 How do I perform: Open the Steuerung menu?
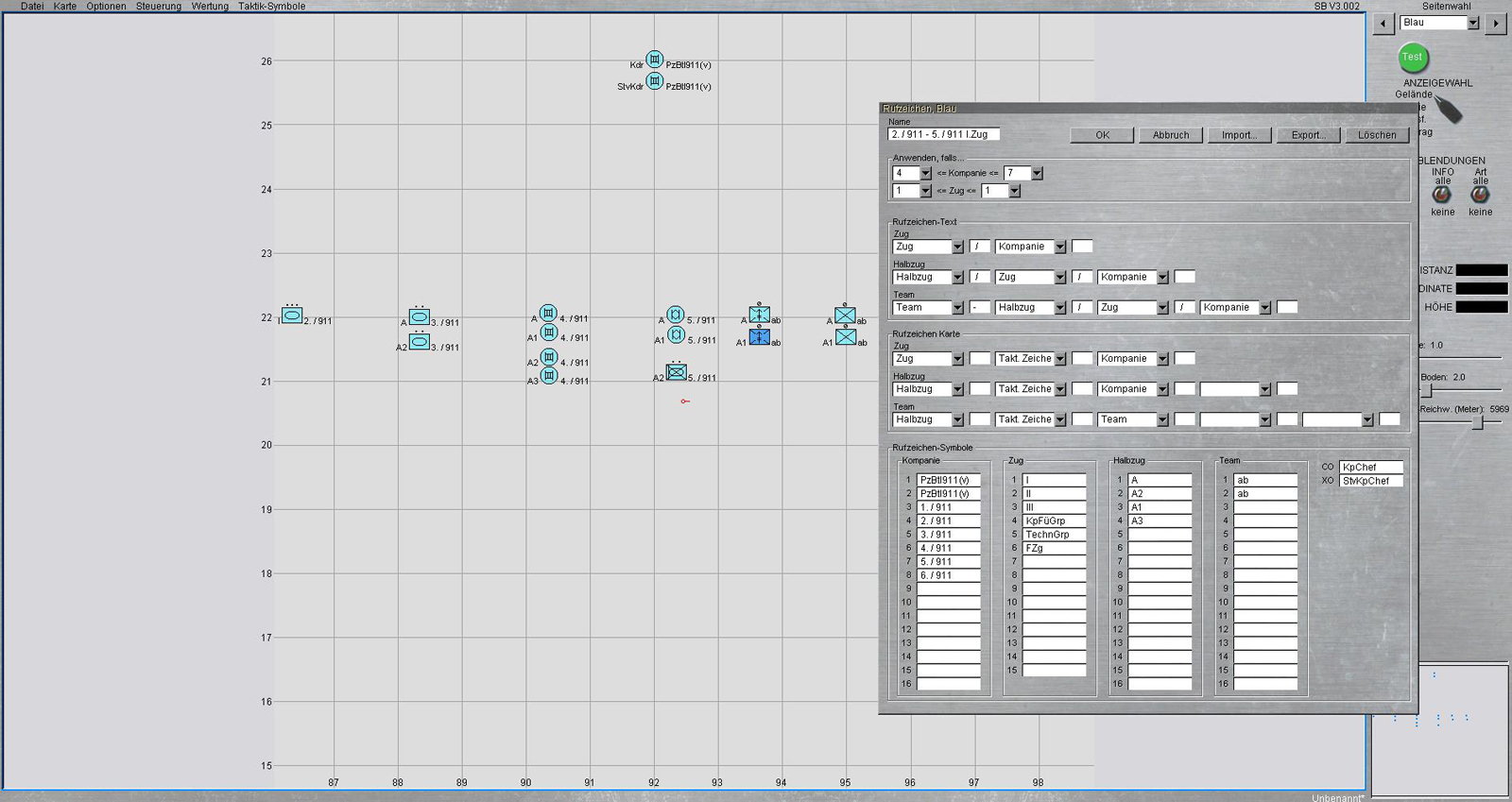tap(158, 7)
